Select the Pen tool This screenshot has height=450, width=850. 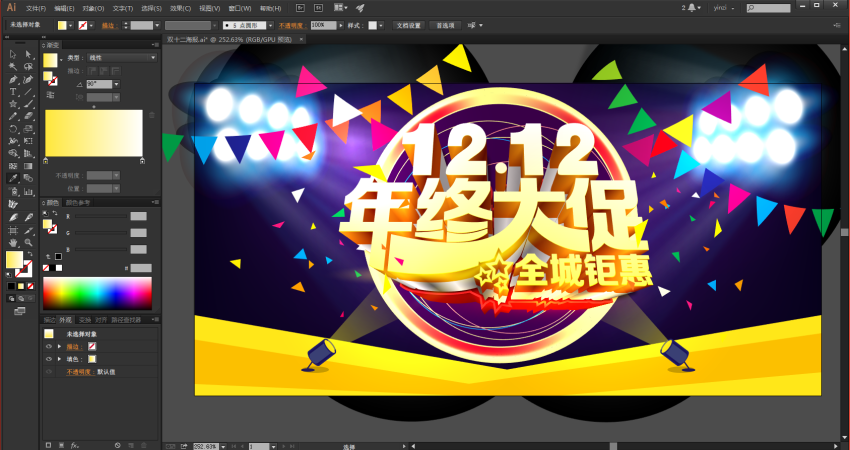coord(13,80)
